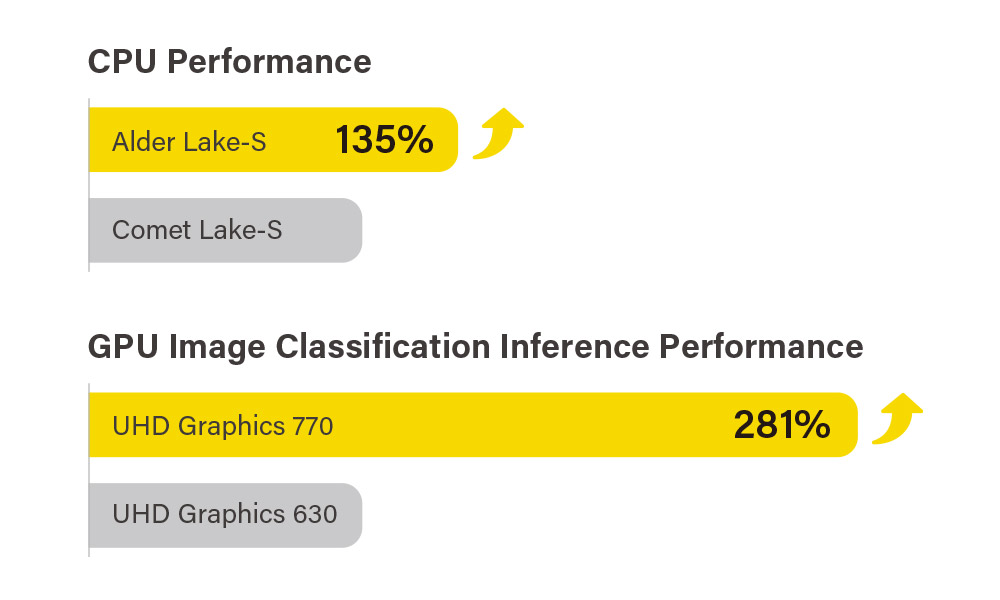Viewport: 1000px width, 600px height.
Task: Click the yellow up arrow beside 281%
Action: click(897, 420)
